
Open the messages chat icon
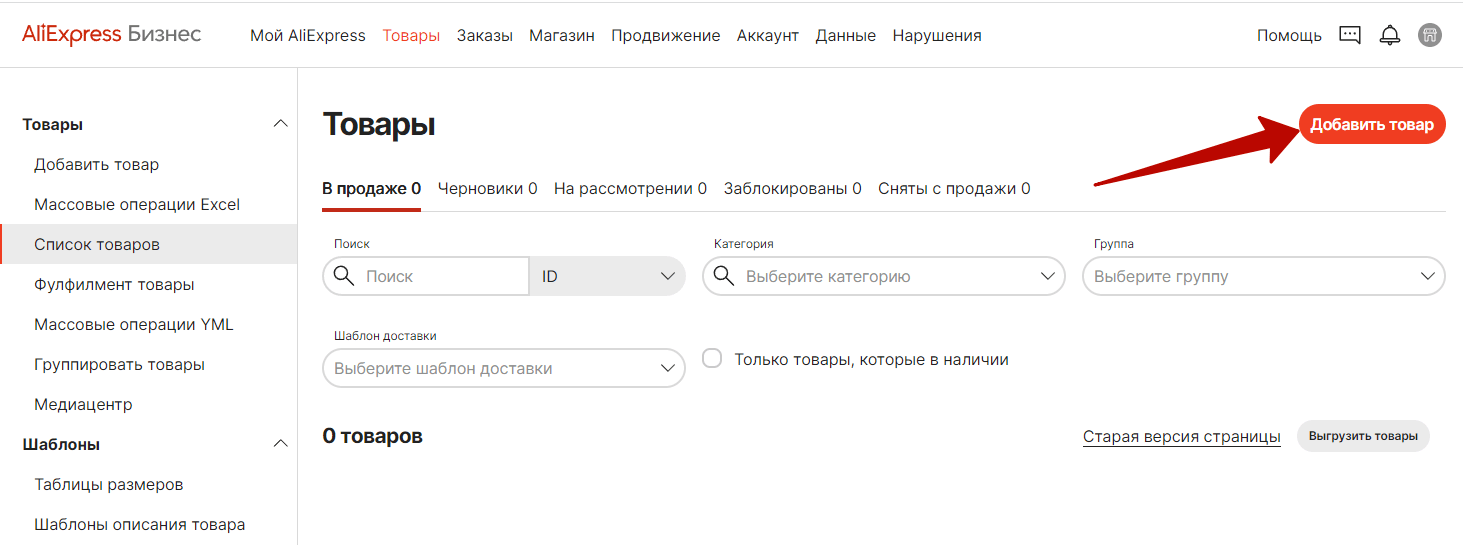pos(1350,35)
